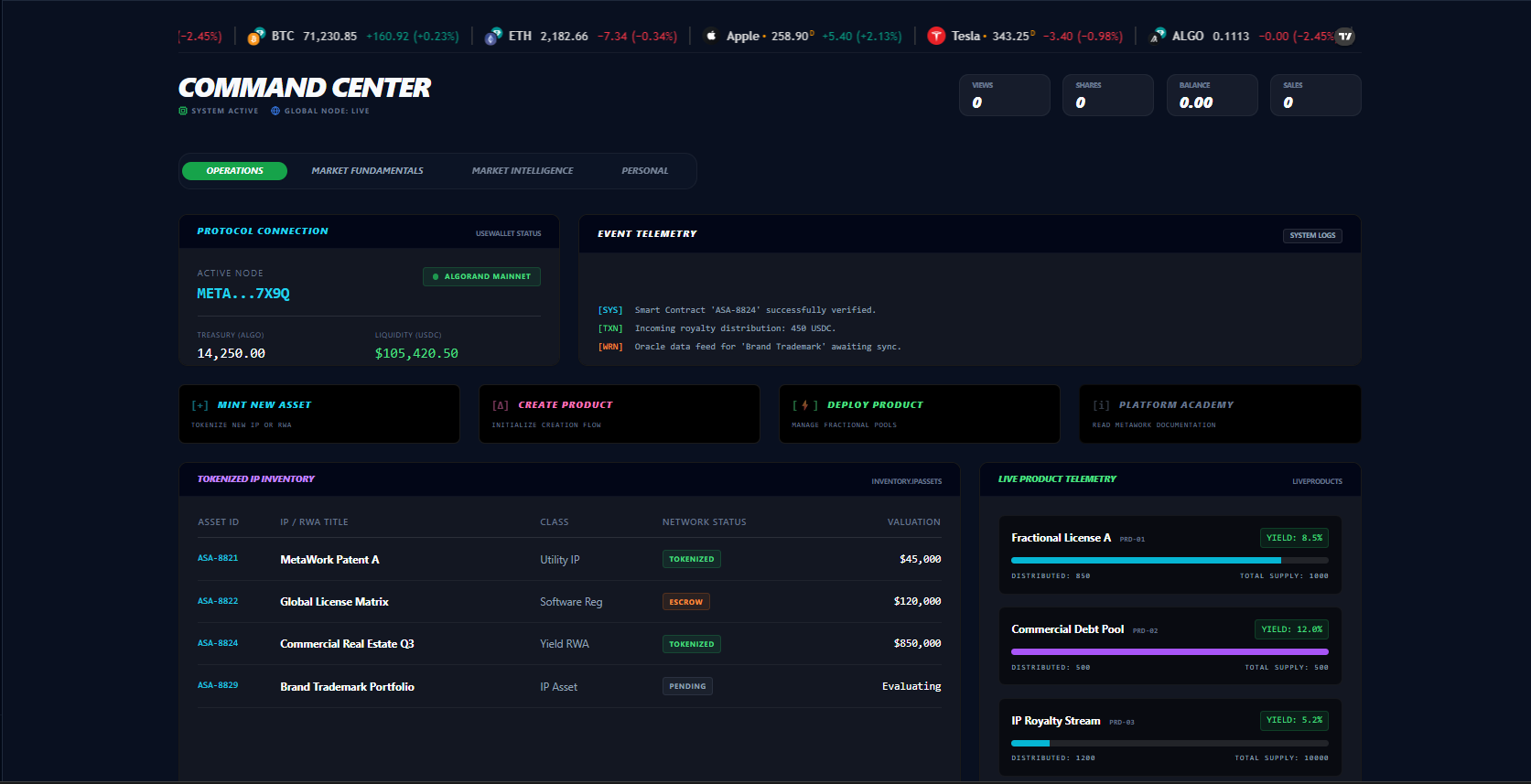This screenshot has height=784, width=1531.
Task: Open the Market Intelligence tab
Action: tap(523, 171)
